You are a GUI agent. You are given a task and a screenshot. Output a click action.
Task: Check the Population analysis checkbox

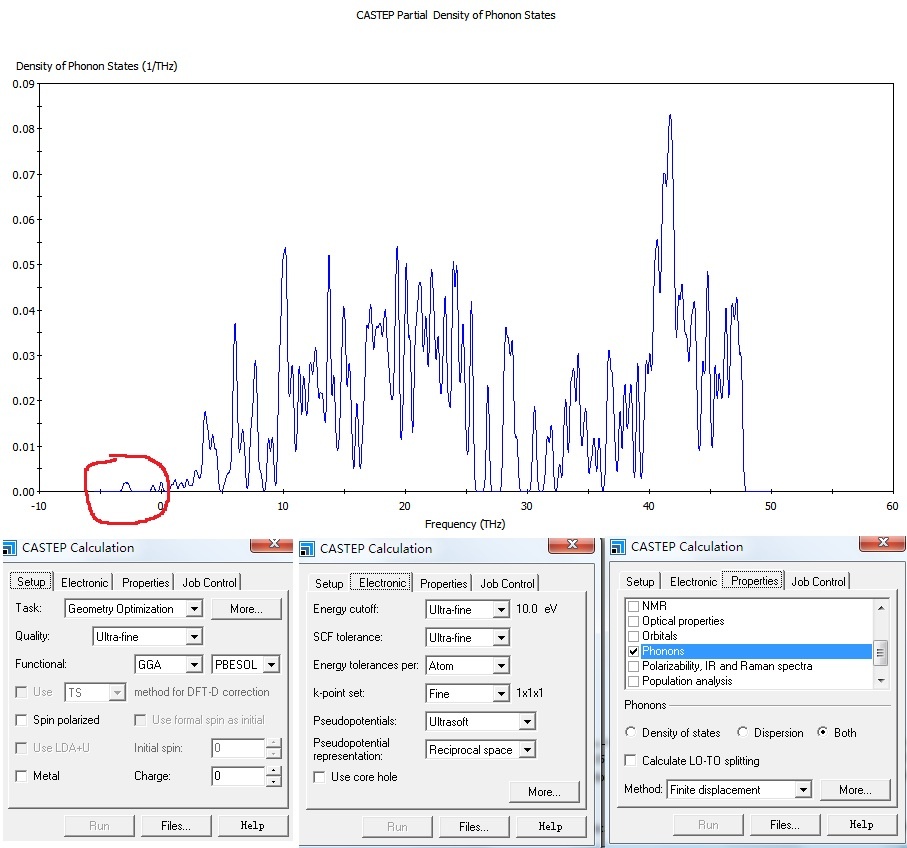(633, 681)
